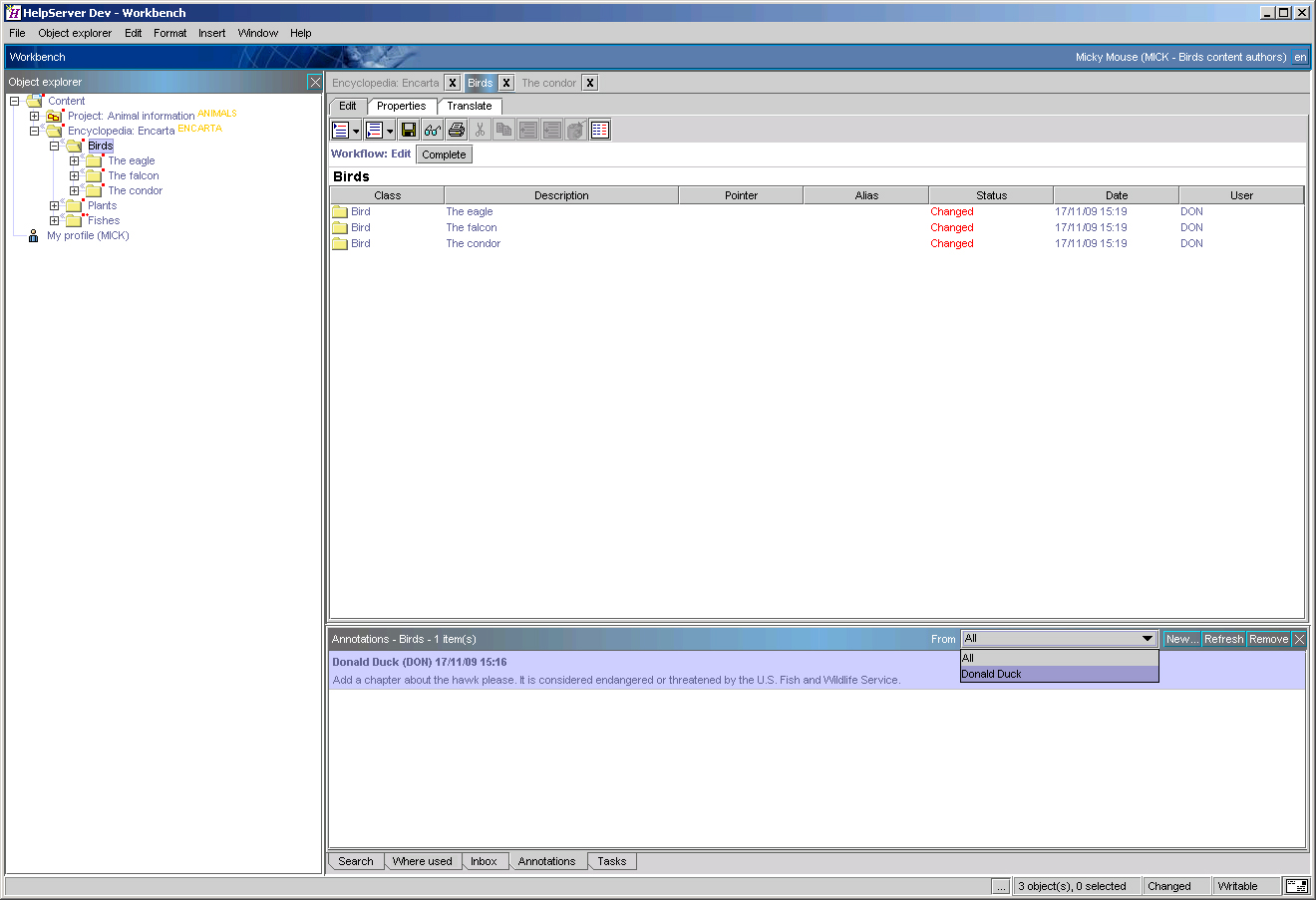1316x900 pixels.
Task: Open the Insert menu
Action: coord(211,33)
